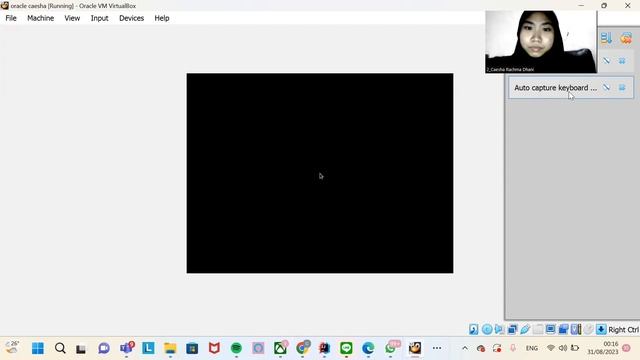Click inside the black VM display
The width and height of the screenshot is (640, 360).
tap(320, 173)
